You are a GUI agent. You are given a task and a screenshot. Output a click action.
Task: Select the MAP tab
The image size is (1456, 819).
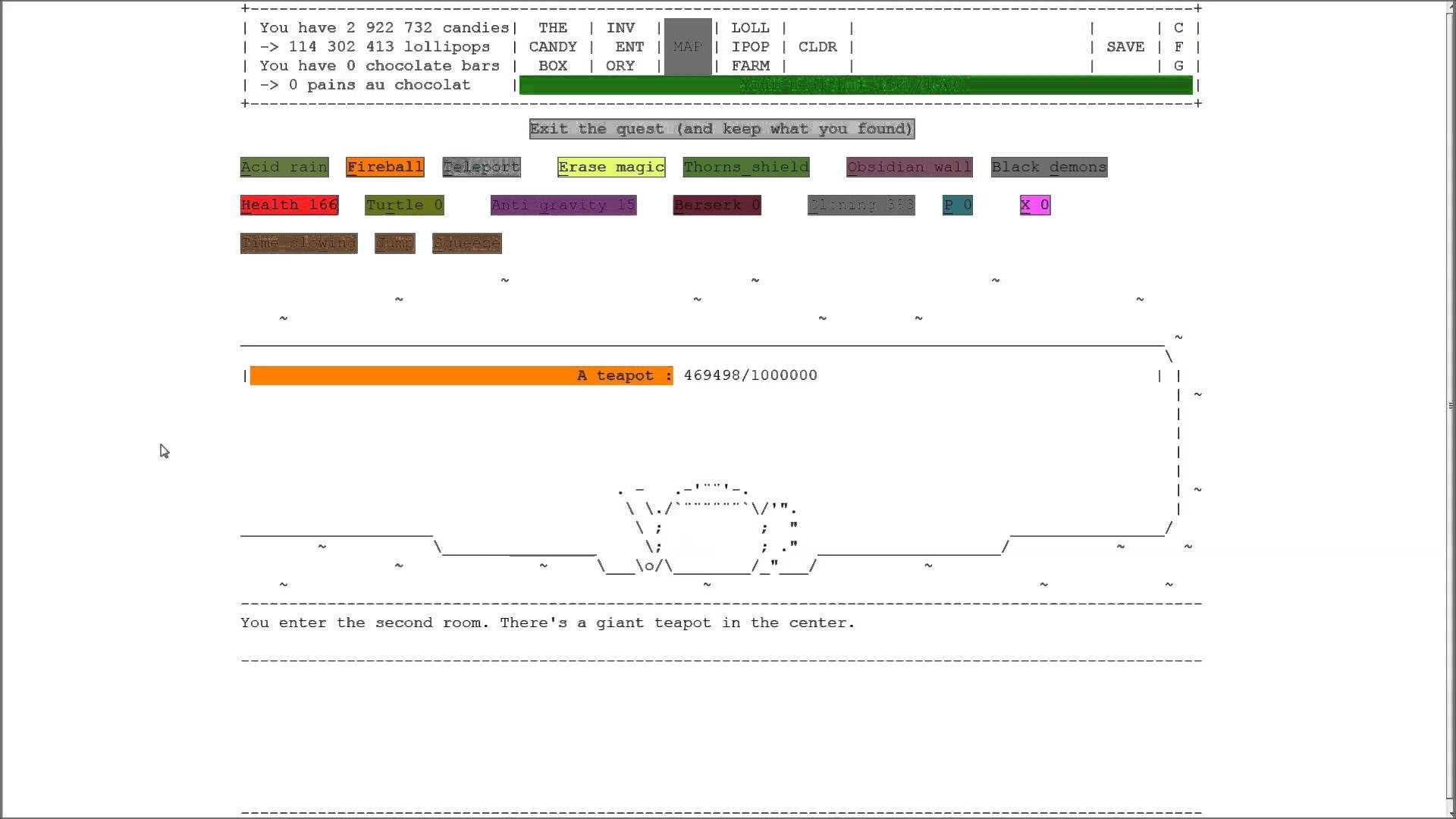[688, 47]
